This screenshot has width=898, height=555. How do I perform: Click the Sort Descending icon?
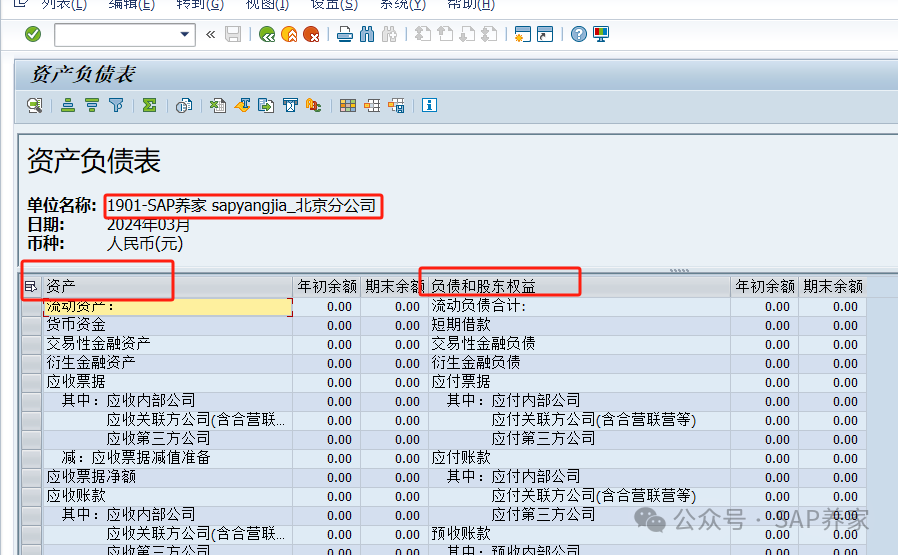tap(92, 105)
